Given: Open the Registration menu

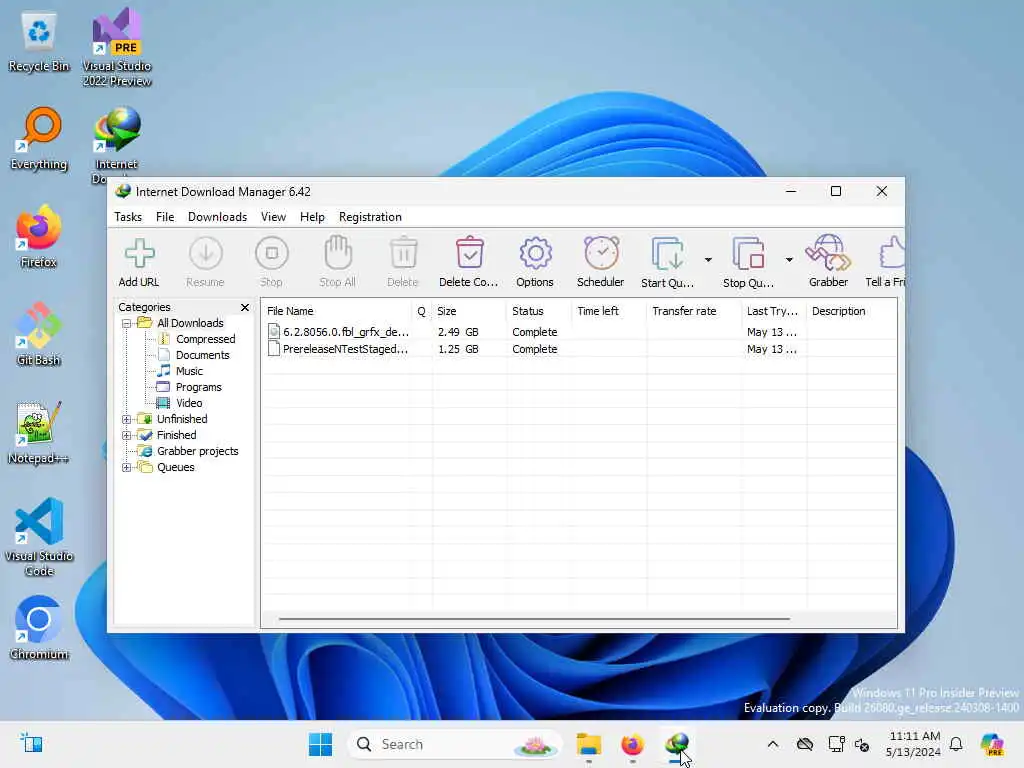Looking at the screenshot, I should [x=370, y=217].
